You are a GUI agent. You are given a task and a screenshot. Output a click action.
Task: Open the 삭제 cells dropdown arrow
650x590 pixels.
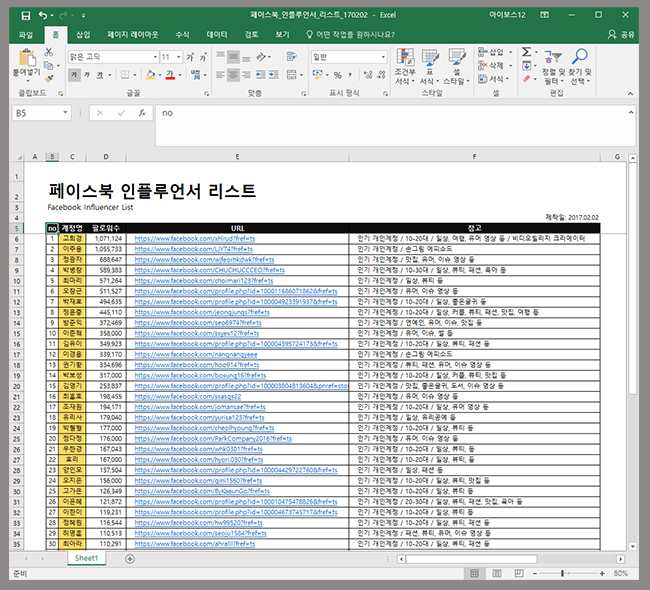511,66
